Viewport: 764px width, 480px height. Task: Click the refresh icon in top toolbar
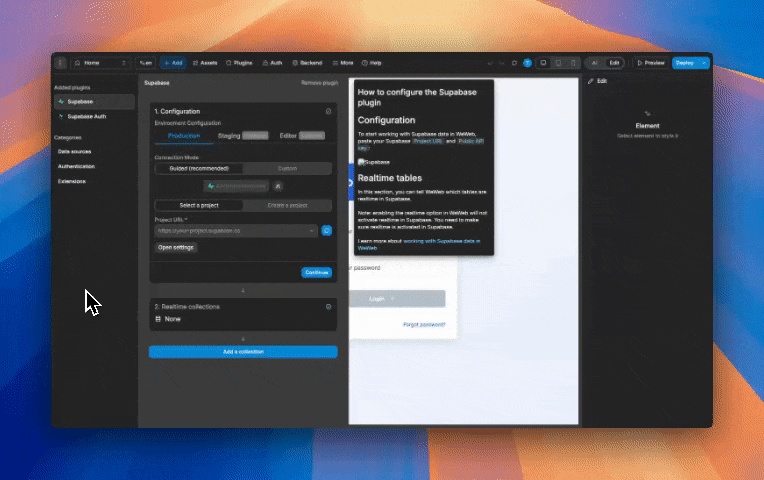pos(515,63)
